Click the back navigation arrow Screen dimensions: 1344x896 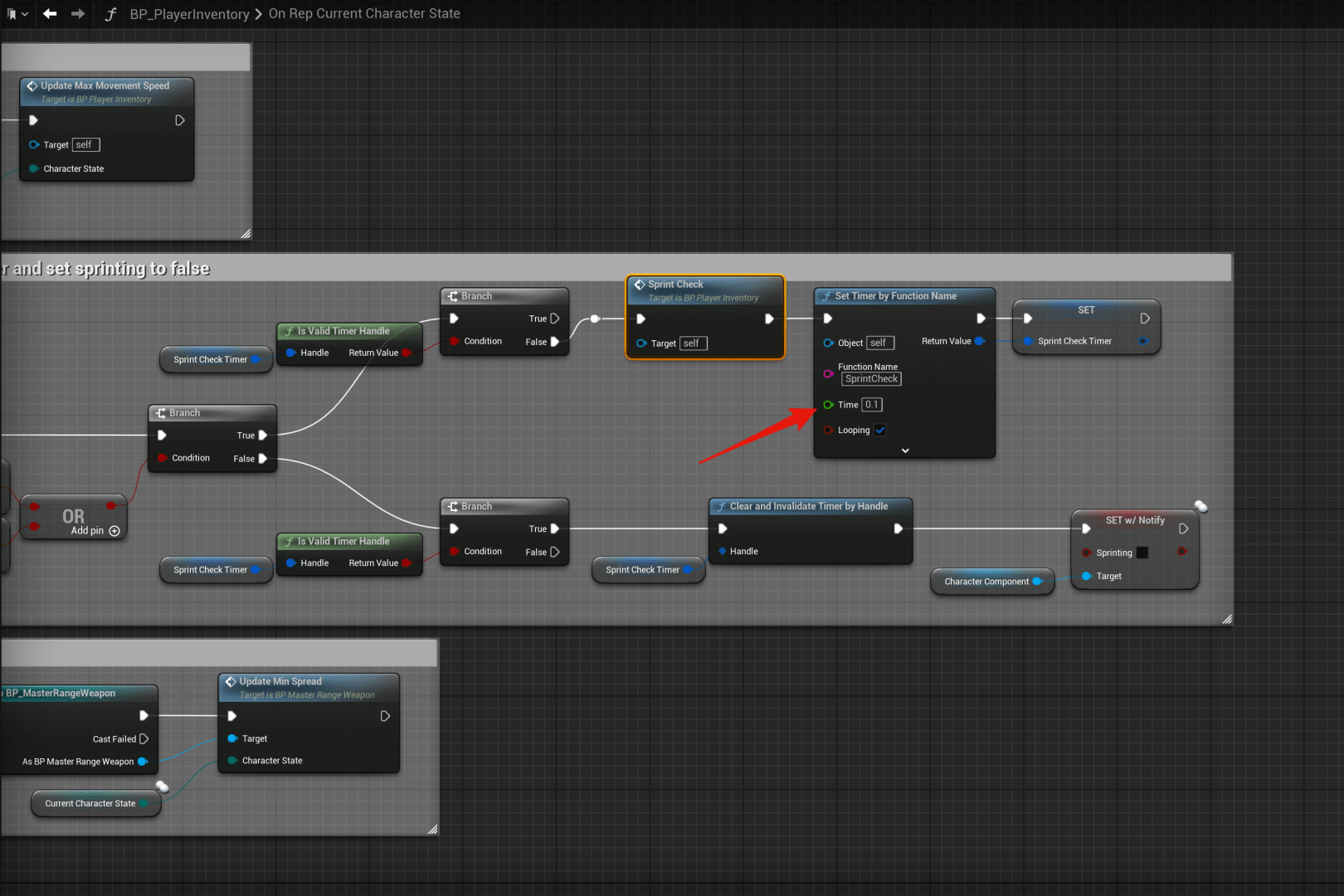[x=50, y=14]
